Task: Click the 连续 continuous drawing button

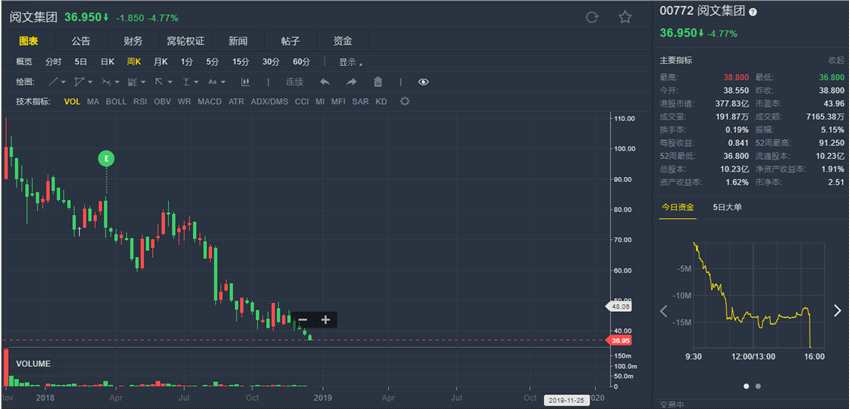Action: pos(294,82)
